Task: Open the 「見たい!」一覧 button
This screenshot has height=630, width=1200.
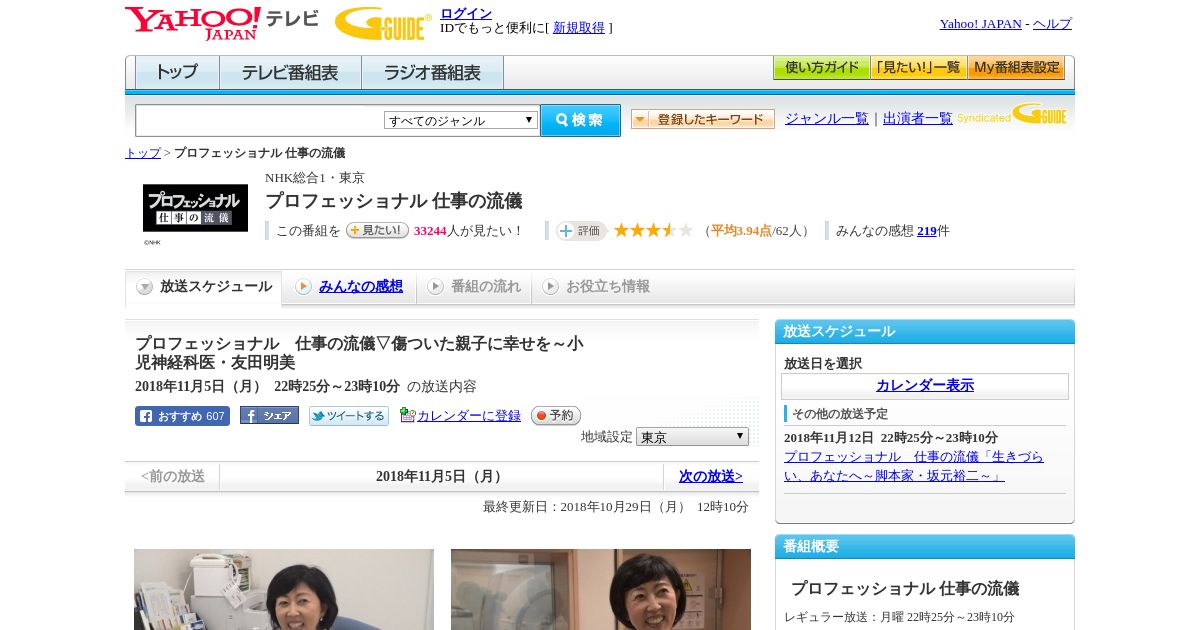Action: click(x=918, y=68)
